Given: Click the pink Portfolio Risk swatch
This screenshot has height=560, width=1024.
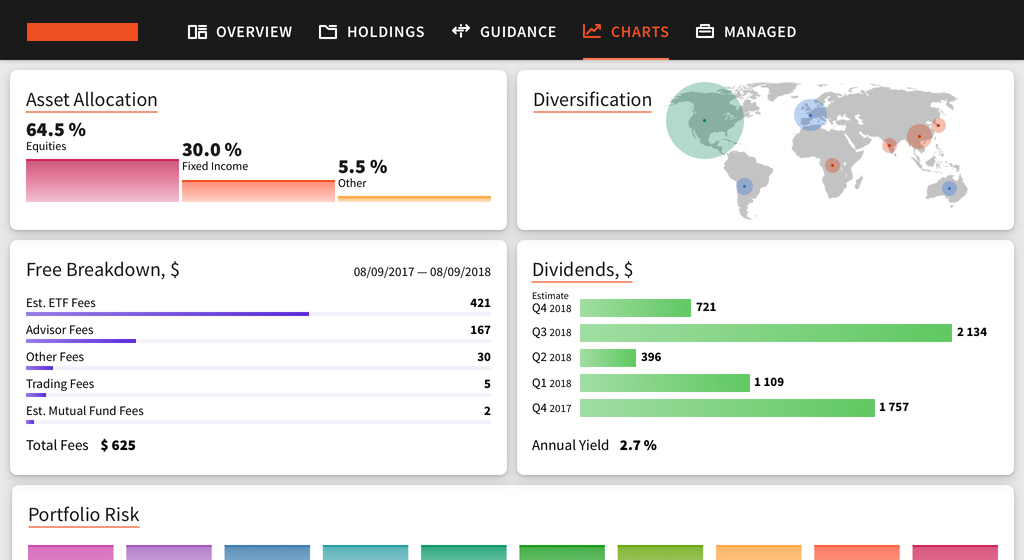Looking at the screenshot, I should click(70, 552).
